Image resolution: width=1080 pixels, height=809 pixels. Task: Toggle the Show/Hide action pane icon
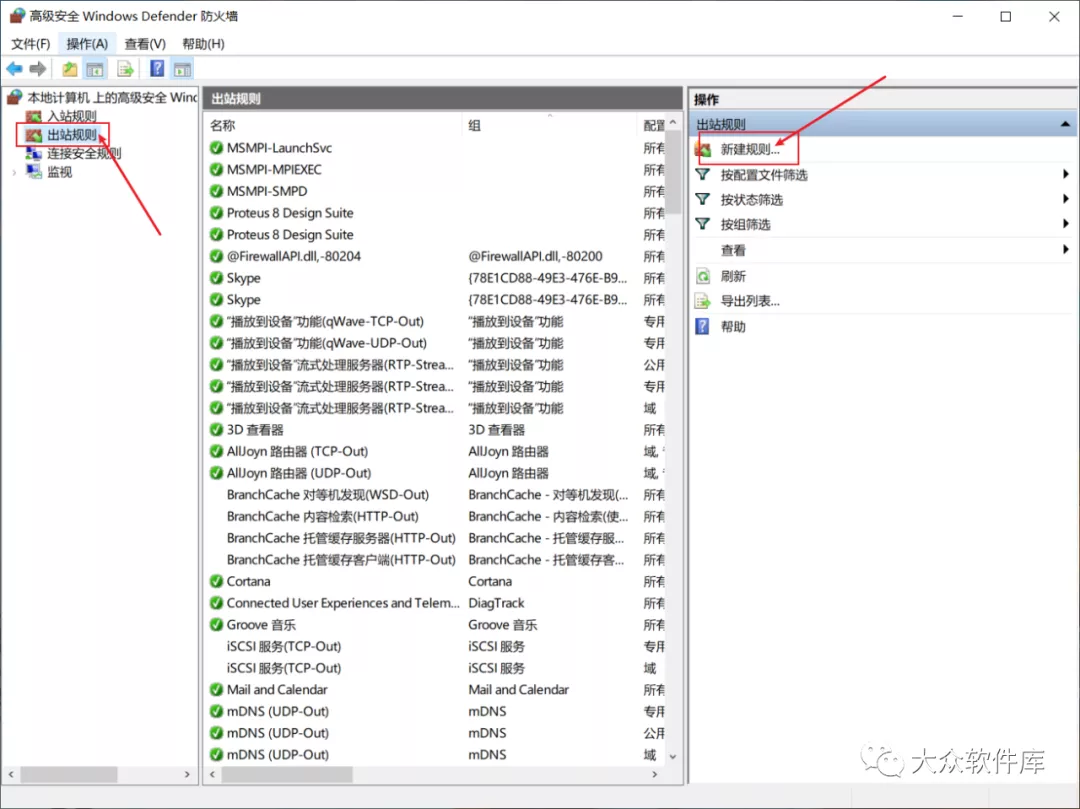pyautogui.click(x=182, y=69)
